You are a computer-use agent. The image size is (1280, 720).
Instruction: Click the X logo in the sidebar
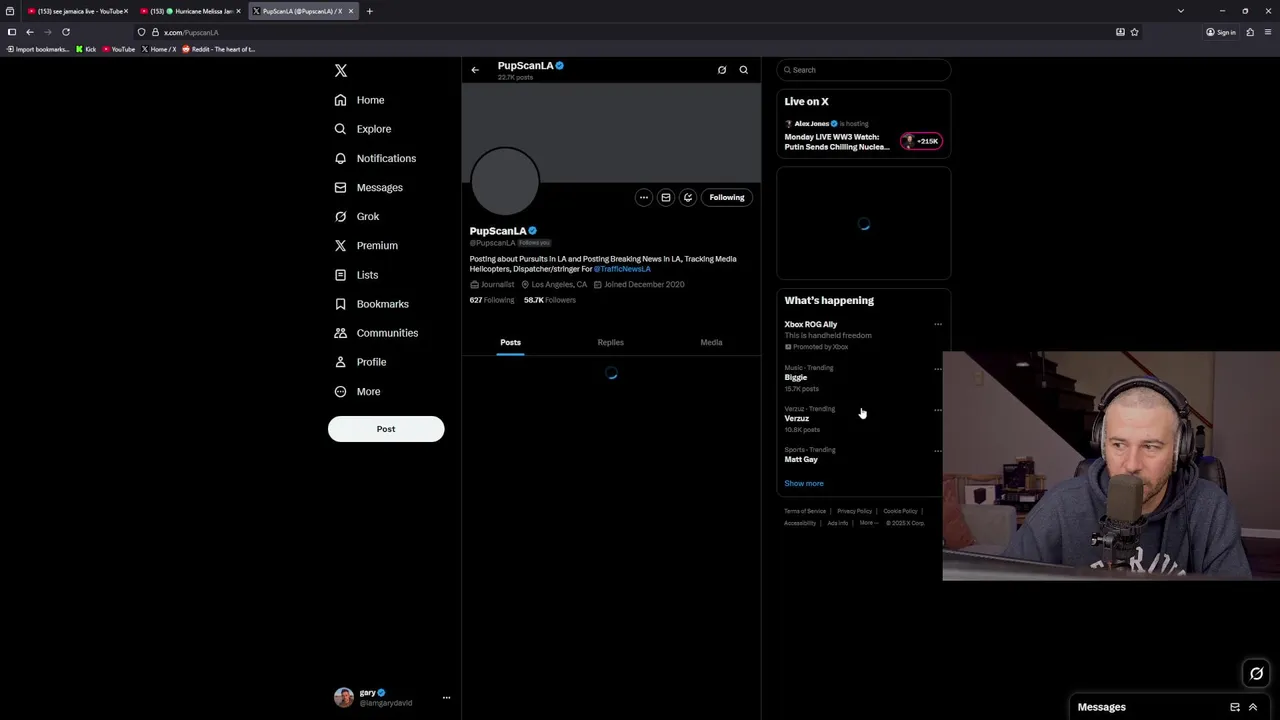(x=341, y=70)
